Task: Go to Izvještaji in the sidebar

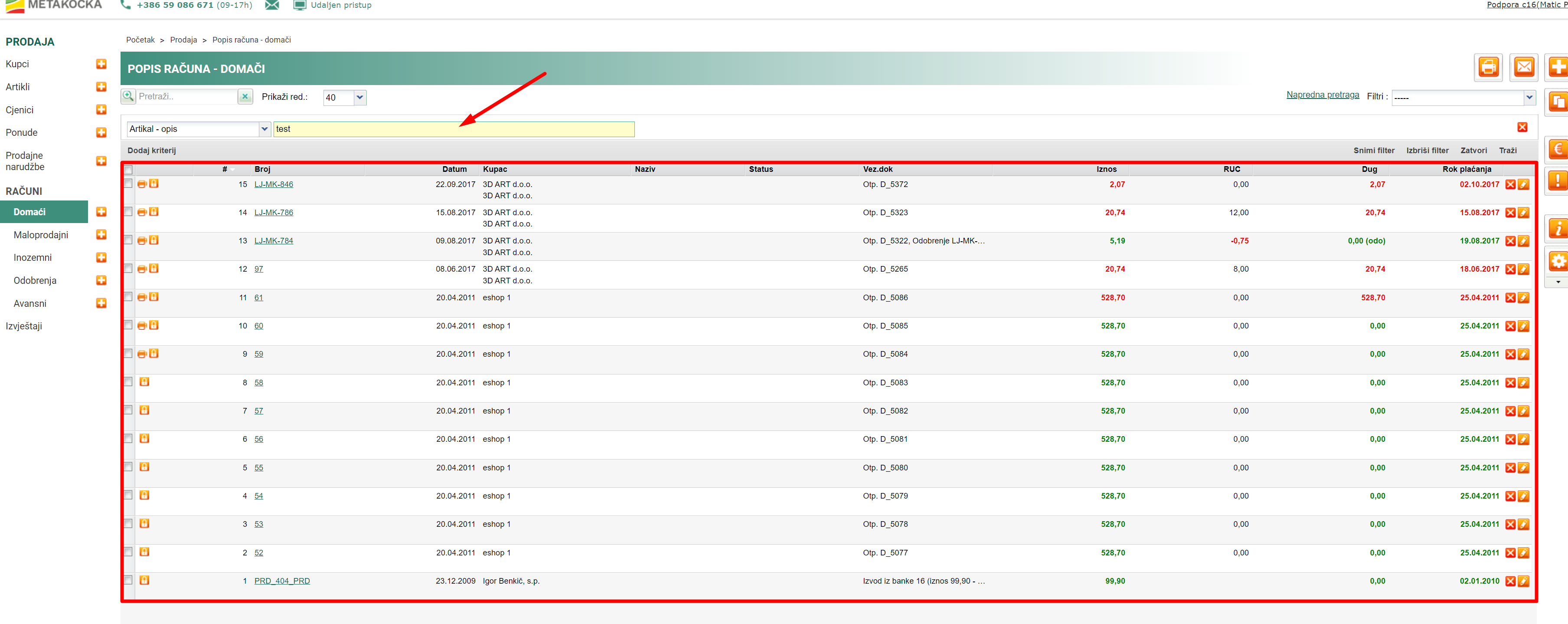Action: pyautogui.click(x=24, y=326)
